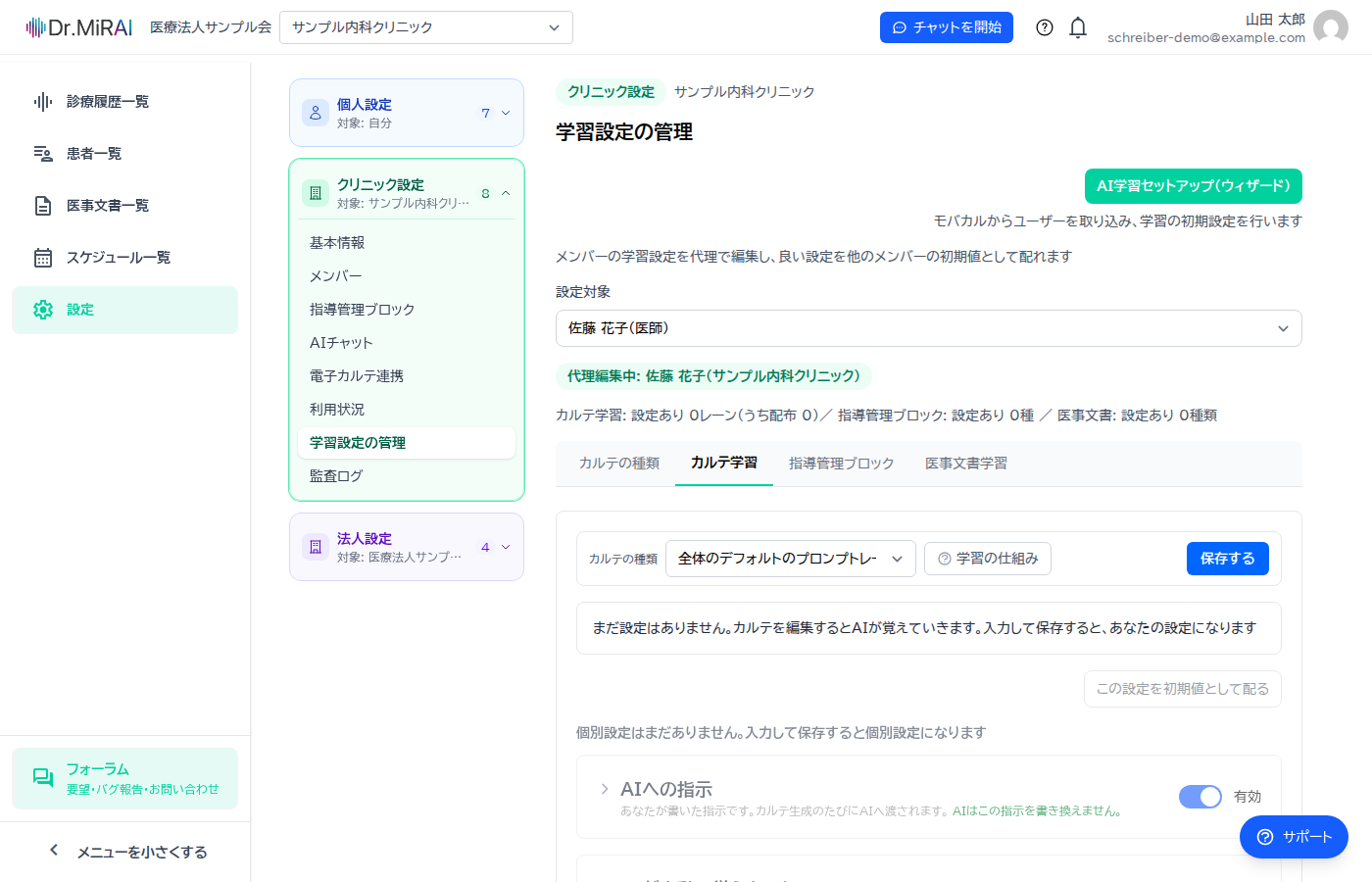1372x882 pixels.
Task: Select 学習設定の管理 menu item
Action: click(407, 443)
